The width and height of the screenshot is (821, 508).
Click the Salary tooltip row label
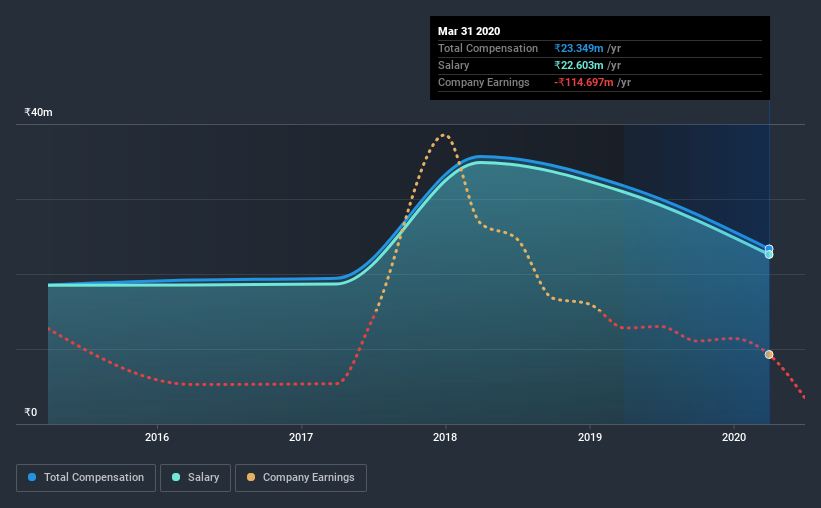click(453, 65)
